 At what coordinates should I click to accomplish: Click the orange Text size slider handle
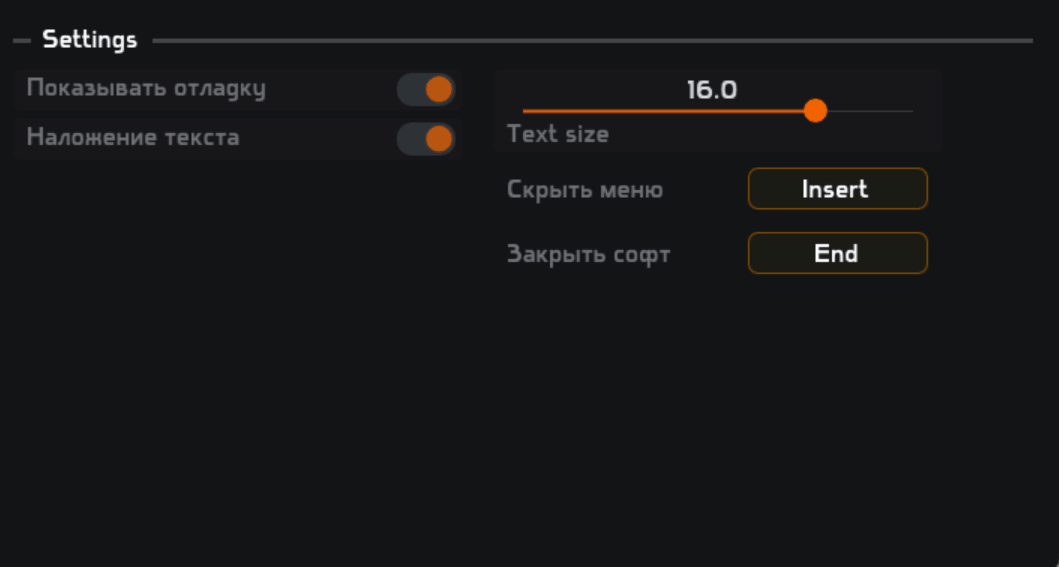click(816, 110)
